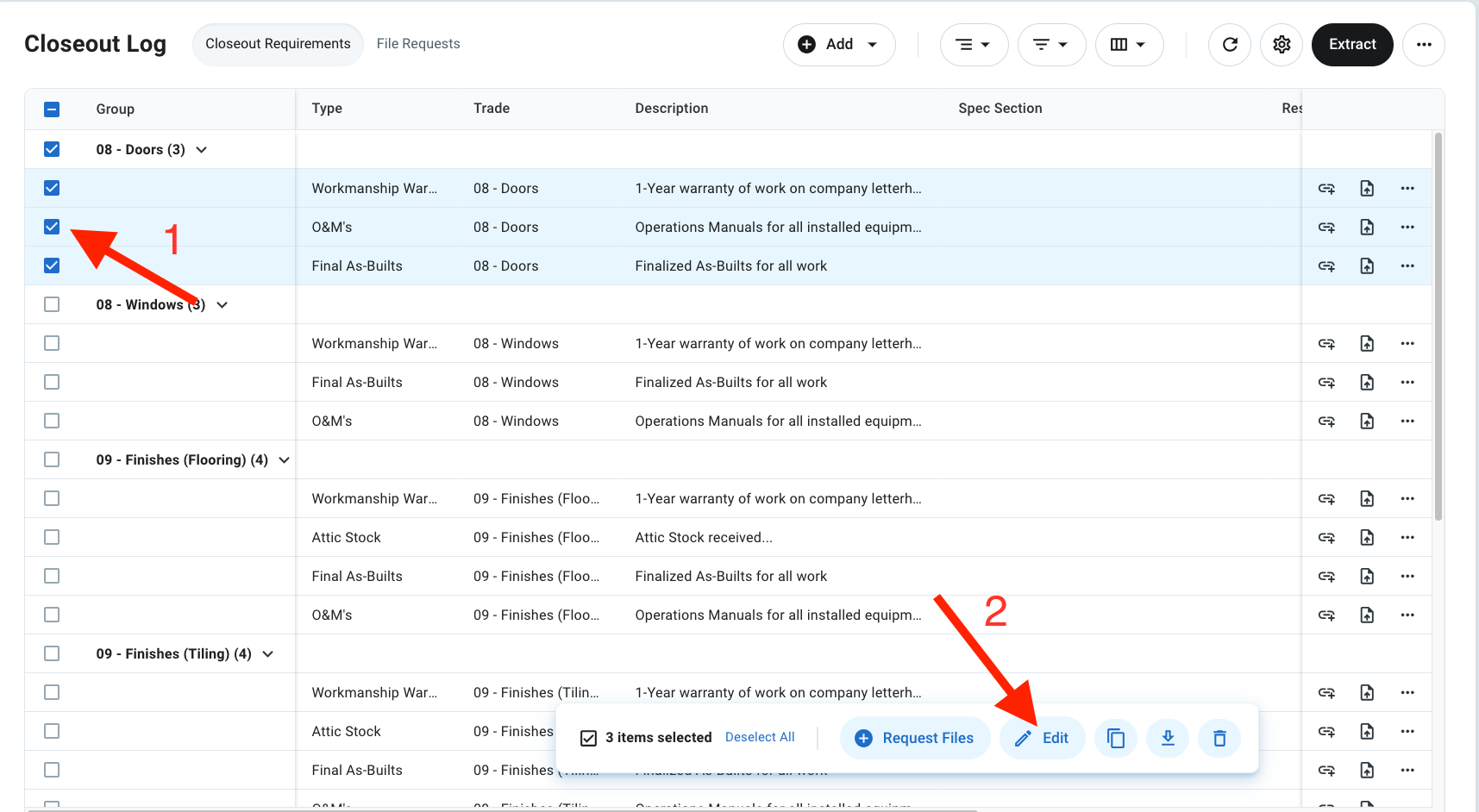Image resolution: width=1479 pixels, height=812 pixels.
Task: Click link icon for 08 - Doors O&M's row
Action: point(1326,228)
